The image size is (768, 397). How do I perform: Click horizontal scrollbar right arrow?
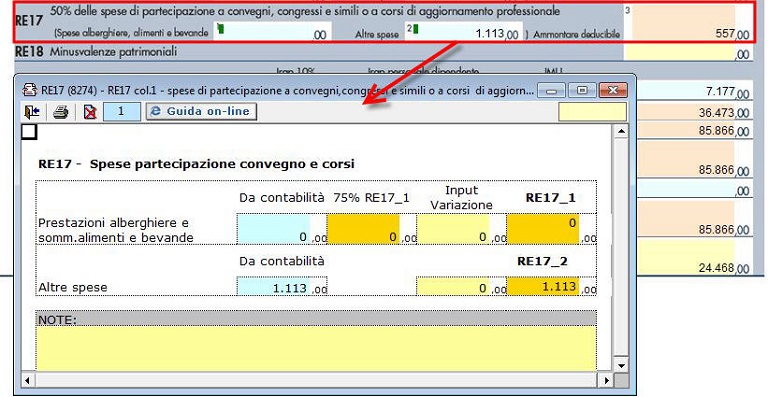click(607, 380)
